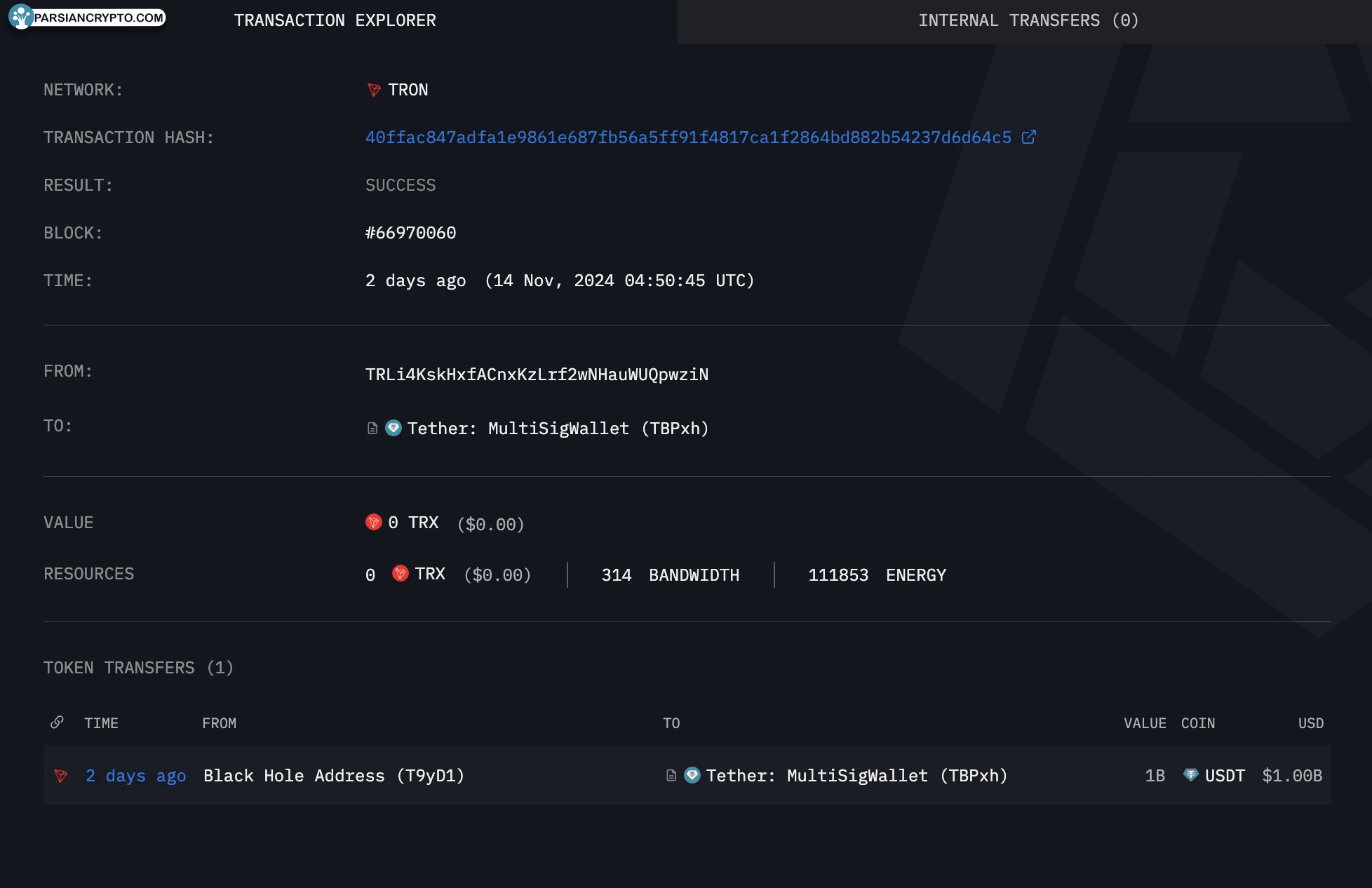
Task: Select the INTERNAL TRANSFERS (0) tab
Action: point(1028,20)
